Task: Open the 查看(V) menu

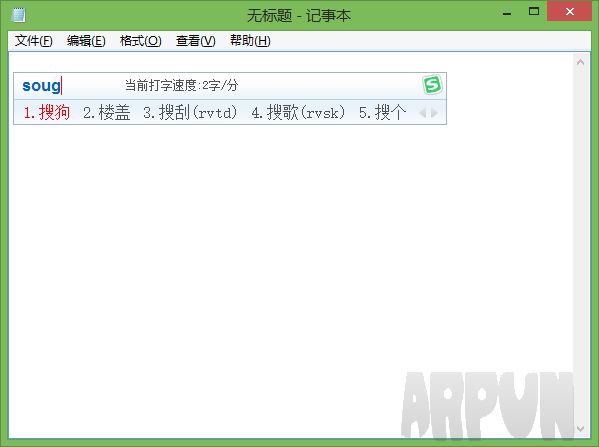Action: coord(196,40)
